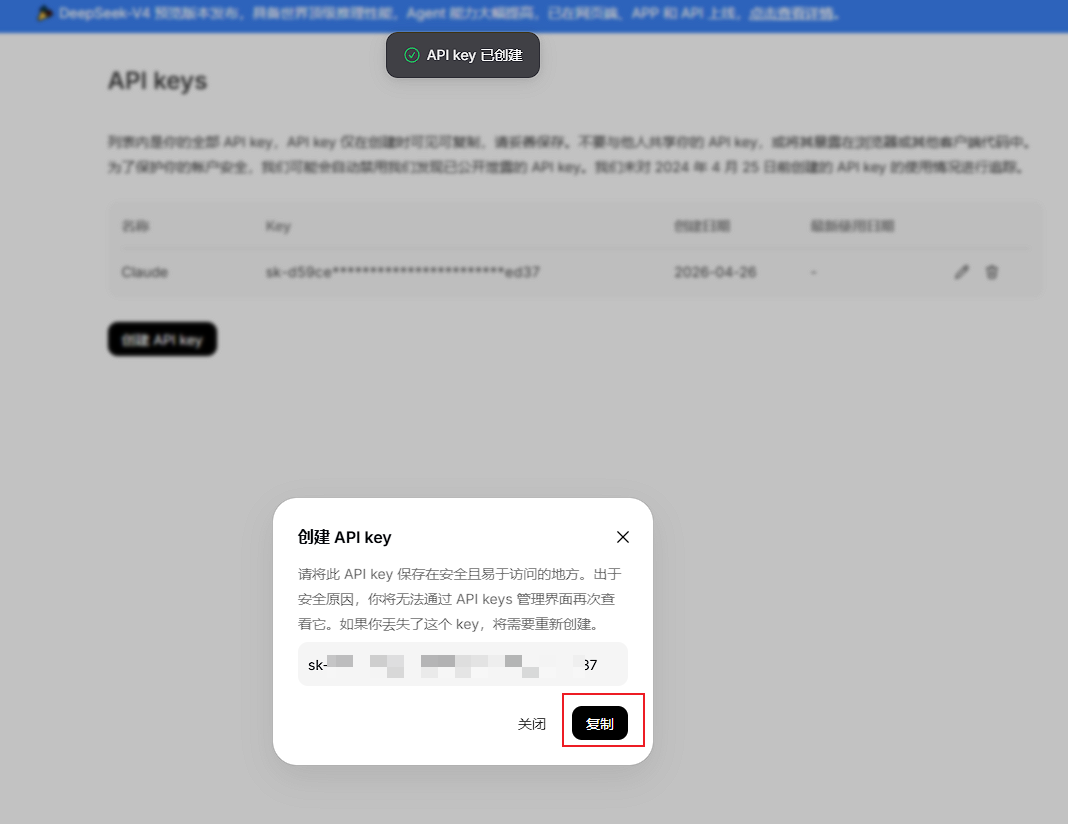Click the "API keys" page heading
The height and width of the screenshot is (824, 1068).
click(x=157, y=80)
